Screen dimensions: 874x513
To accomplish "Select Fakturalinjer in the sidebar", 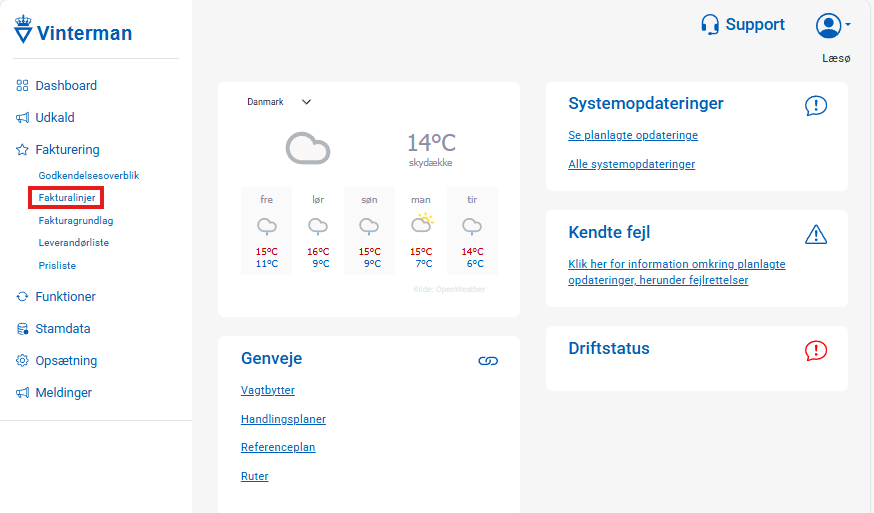I will pos(67,197).
